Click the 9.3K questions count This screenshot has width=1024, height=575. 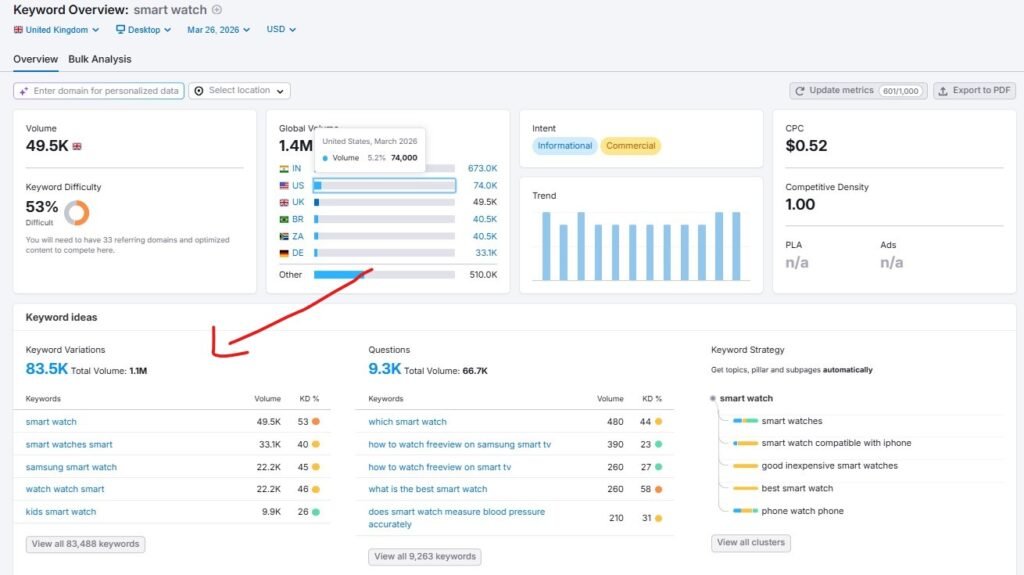coord(384,369)
